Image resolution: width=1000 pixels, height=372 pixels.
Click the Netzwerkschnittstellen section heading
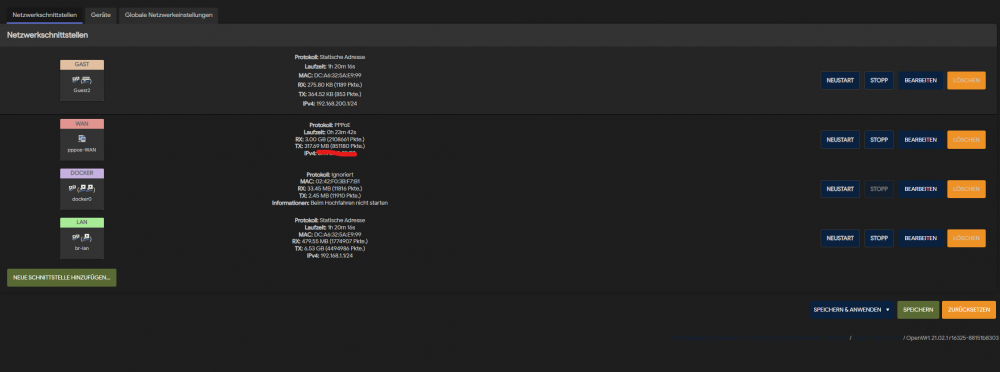[47, 35]
